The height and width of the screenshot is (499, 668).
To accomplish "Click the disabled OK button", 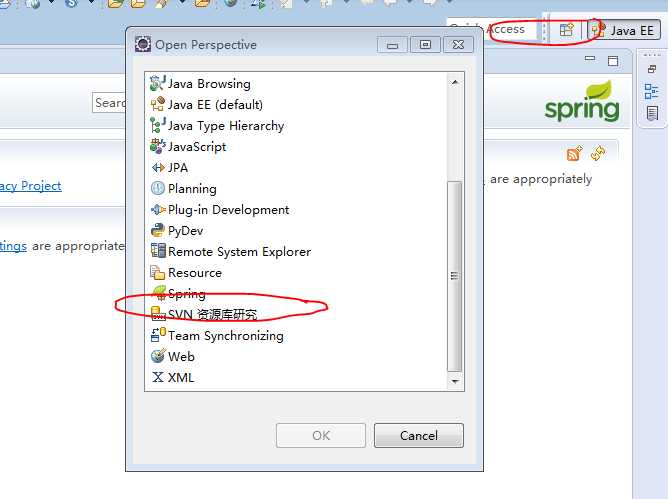I will pos(321,436).
